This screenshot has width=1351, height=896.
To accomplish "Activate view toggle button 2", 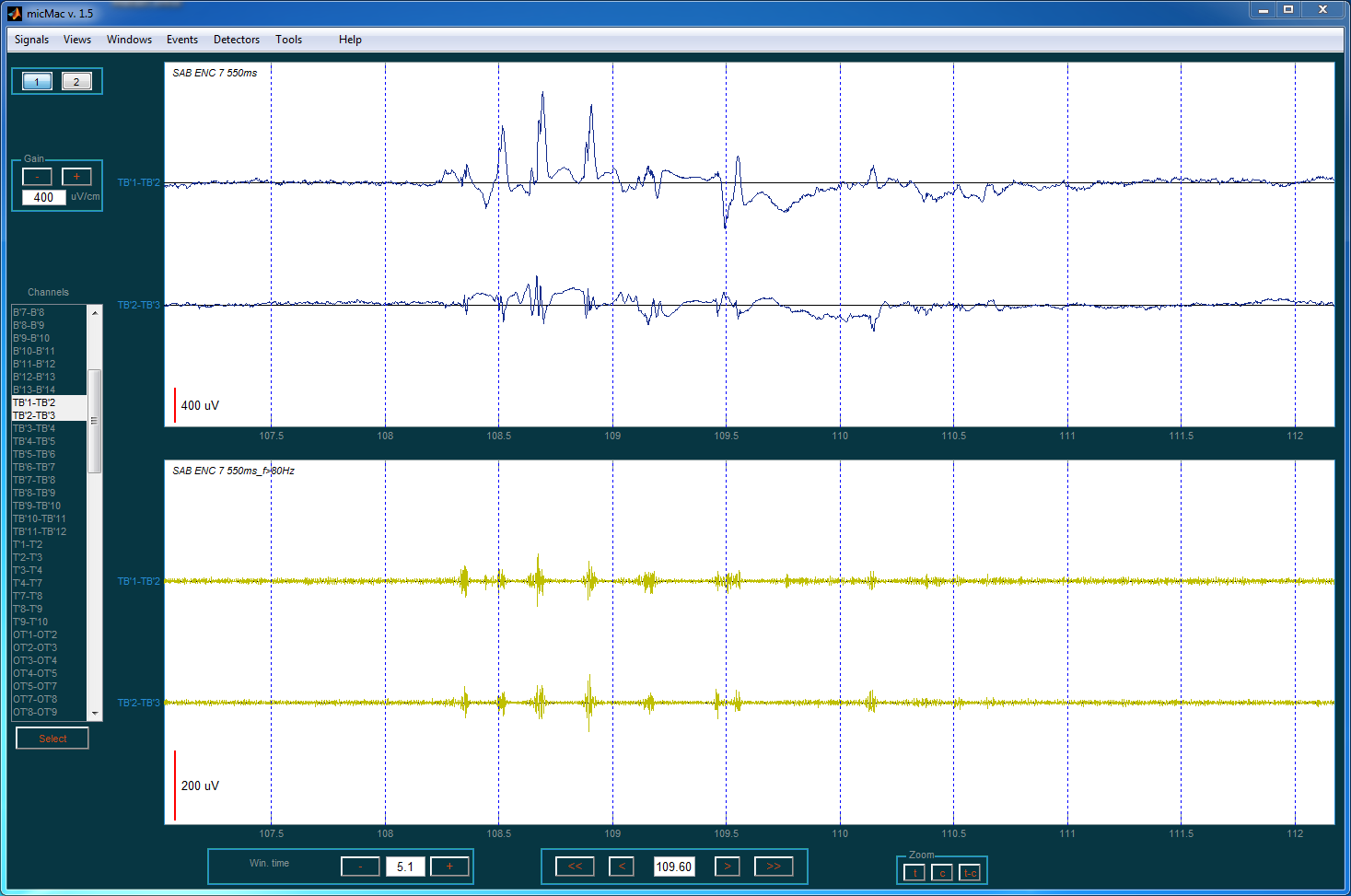I will click(x=76, y=82).
